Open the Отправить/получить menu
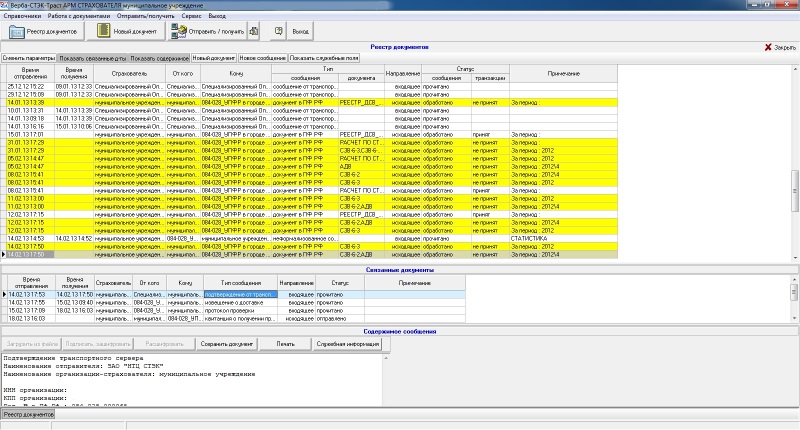The width and height of the screenshot is (800, 430). point(145,16)
